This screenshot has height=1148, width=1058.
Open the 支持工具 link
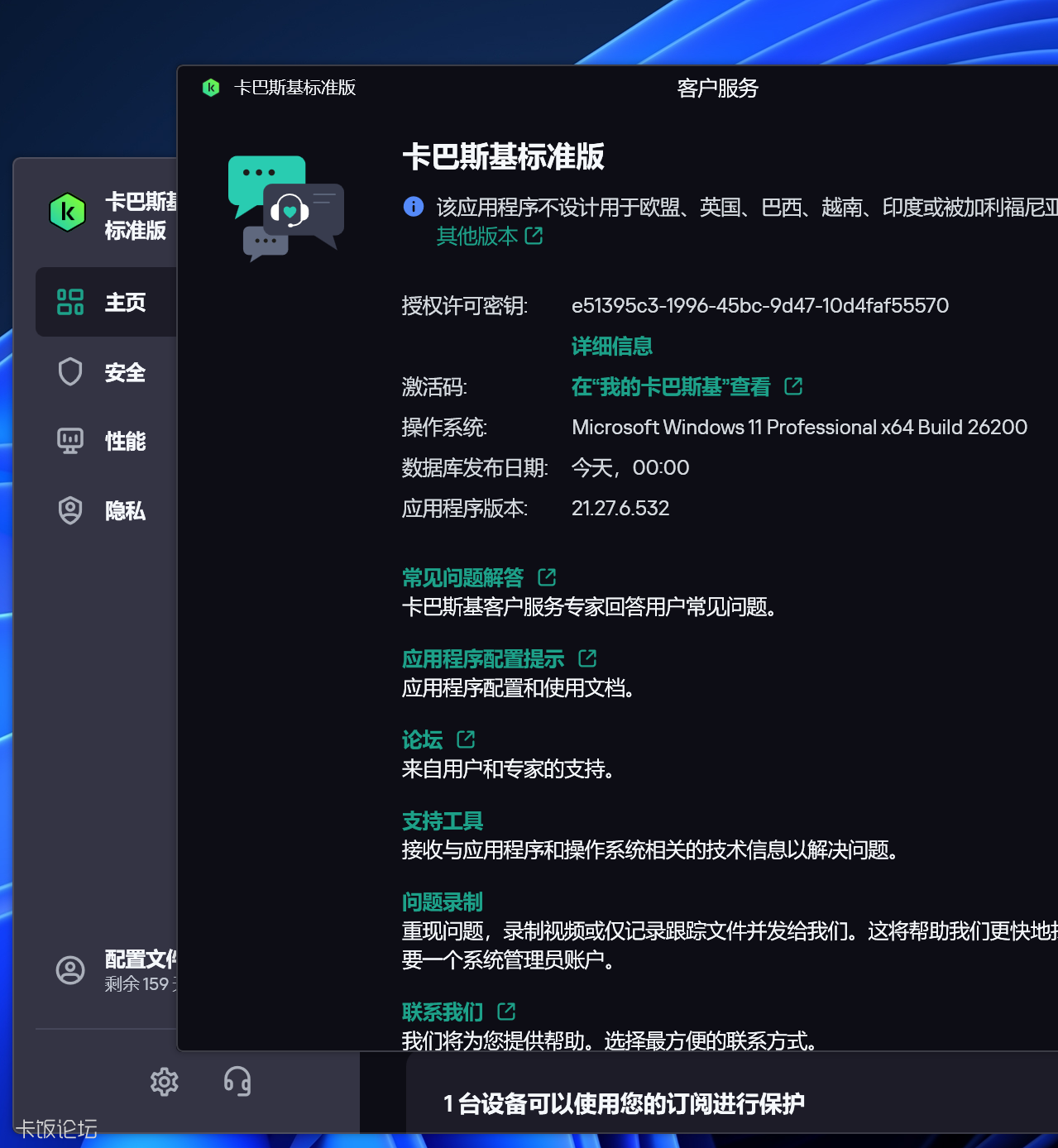click(443, 820)
